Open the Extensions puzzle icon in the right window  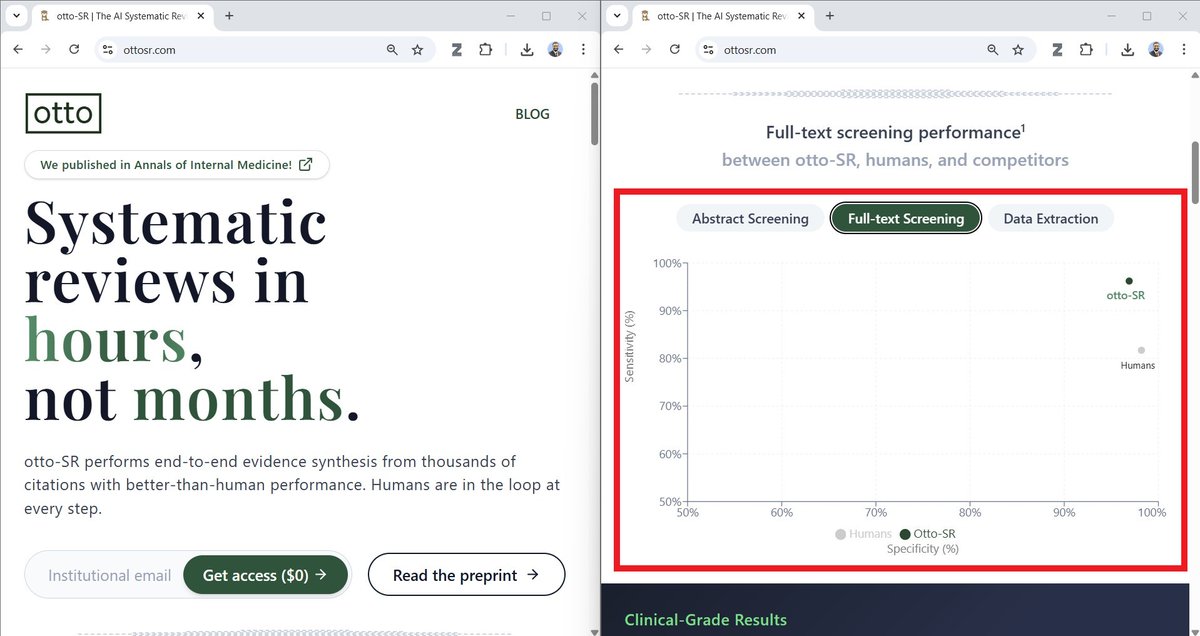click(x=1086, y=50)
